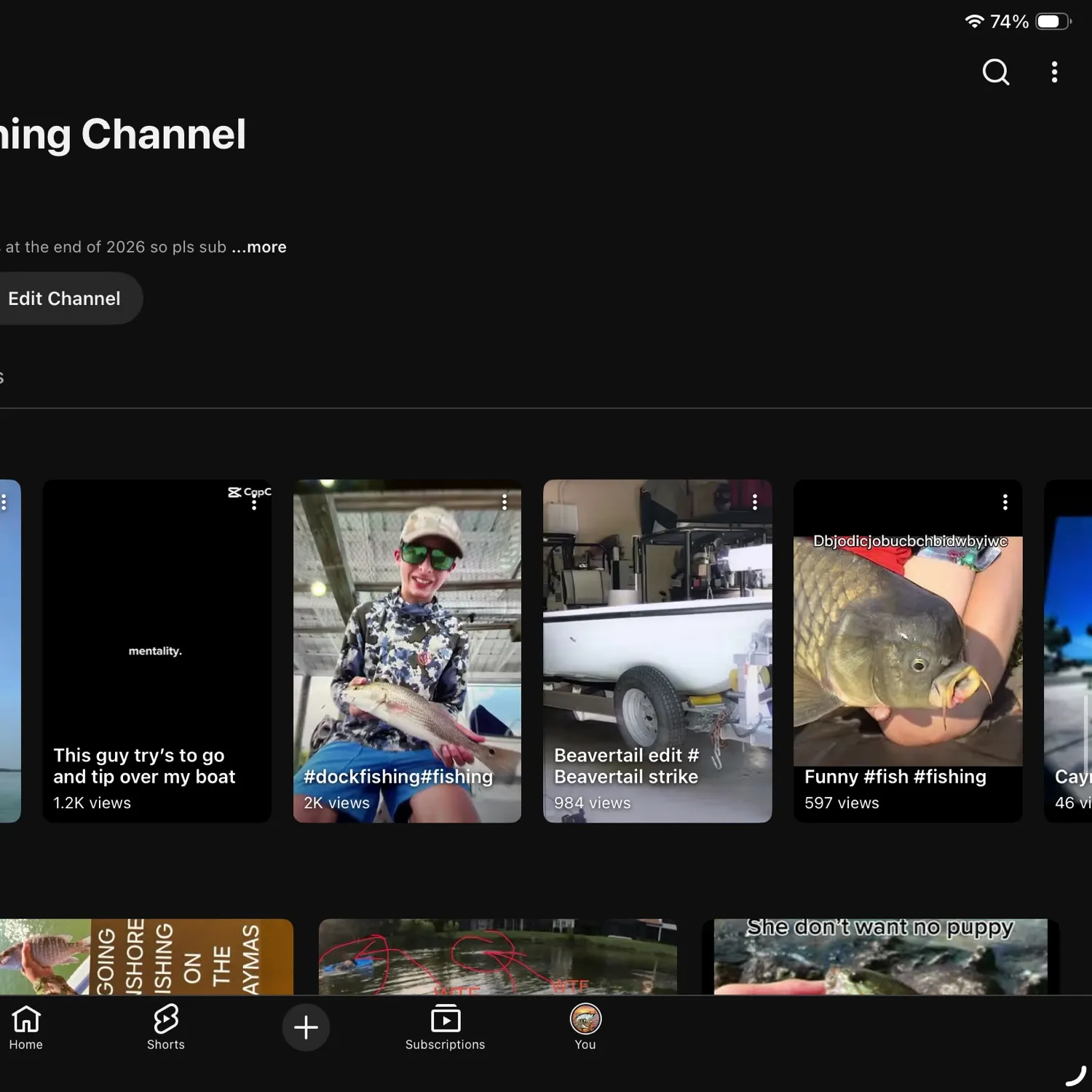Viewport: 1092px width, 1092px height.
Task: Open Subscriptions in the bottom bar
Action: coord(446,1027)
